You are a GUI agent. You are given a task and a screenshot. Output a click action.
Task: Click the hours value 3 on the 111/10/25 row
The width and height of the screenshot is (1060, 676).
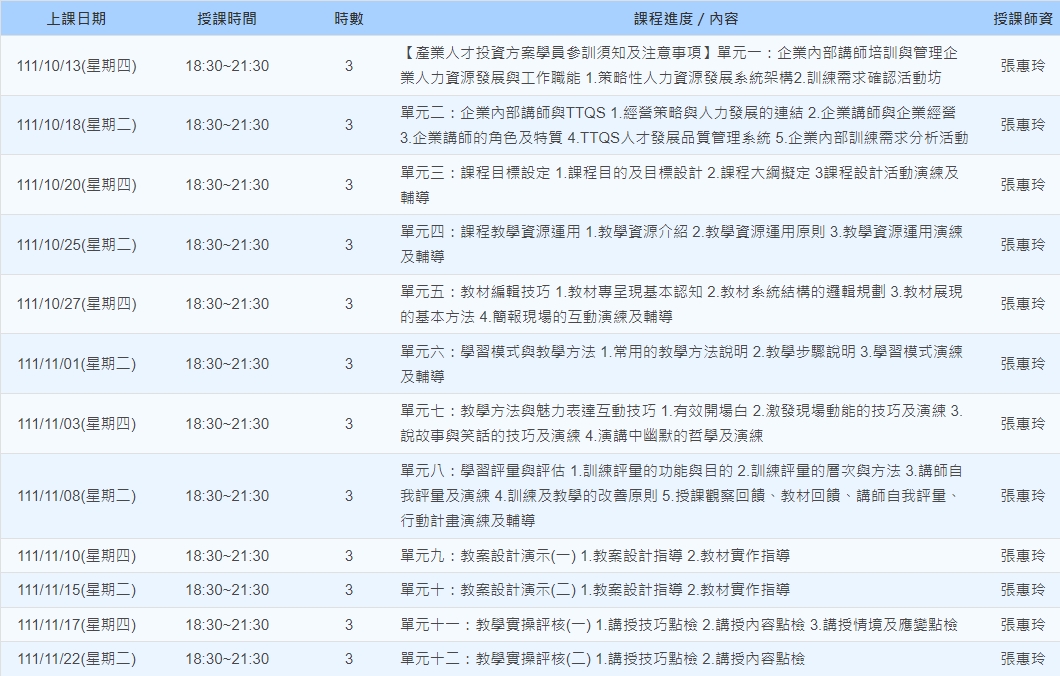pos(348,245)
